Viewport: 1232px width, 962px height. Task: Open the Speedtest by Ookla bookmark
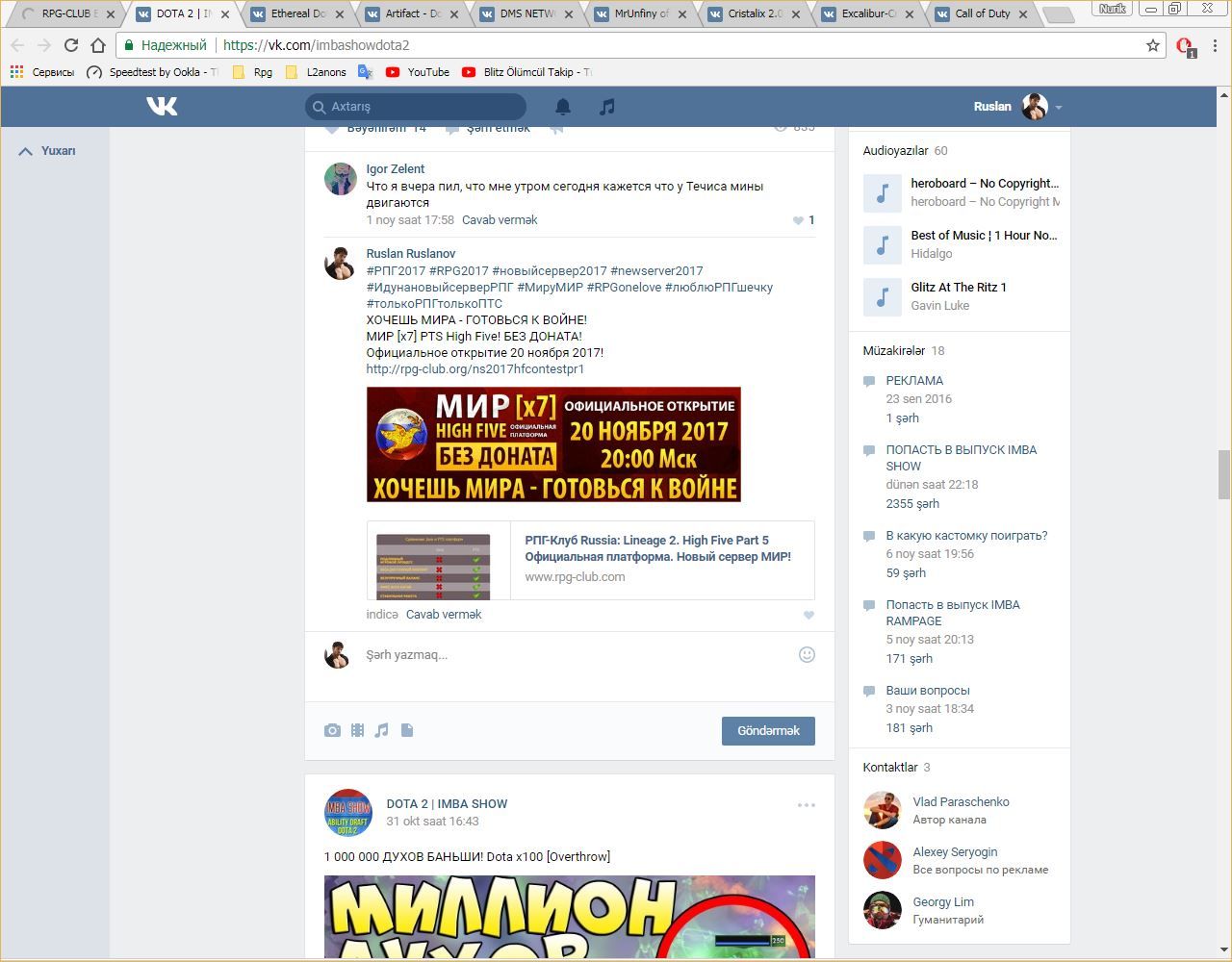coord(152,72)
